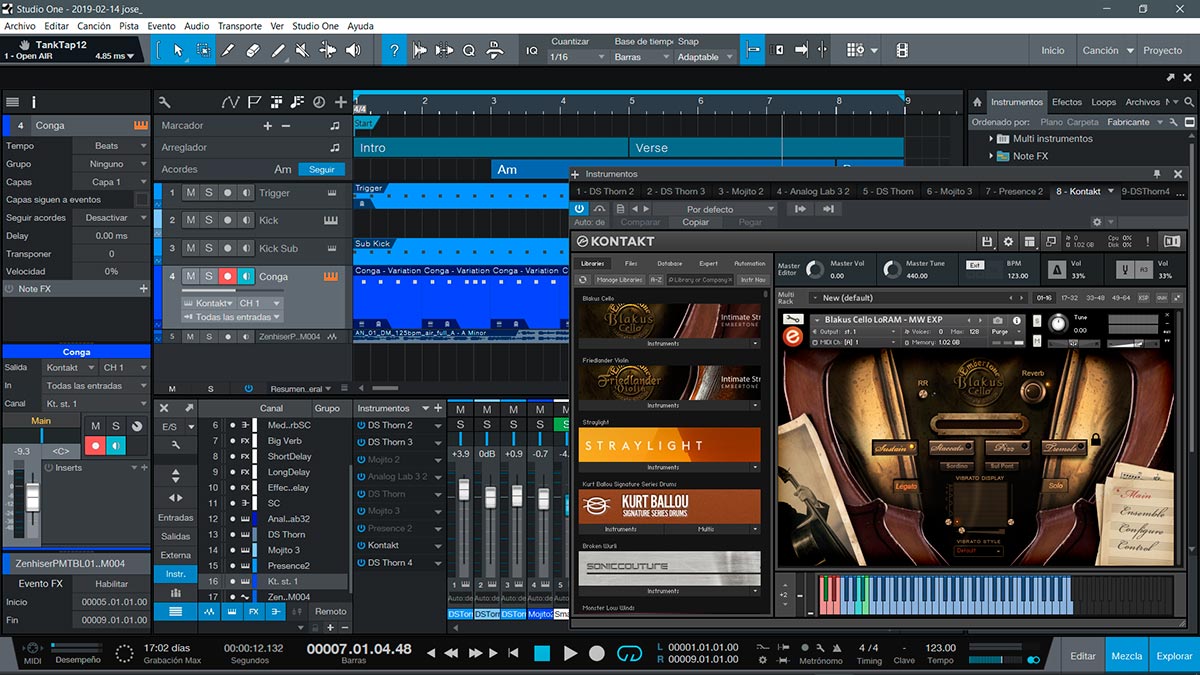Image resolution: width=1200 pixels, height=675 pixels.
Task: Bypass the Kontakt plugin power button
Action: coord(579,209)
